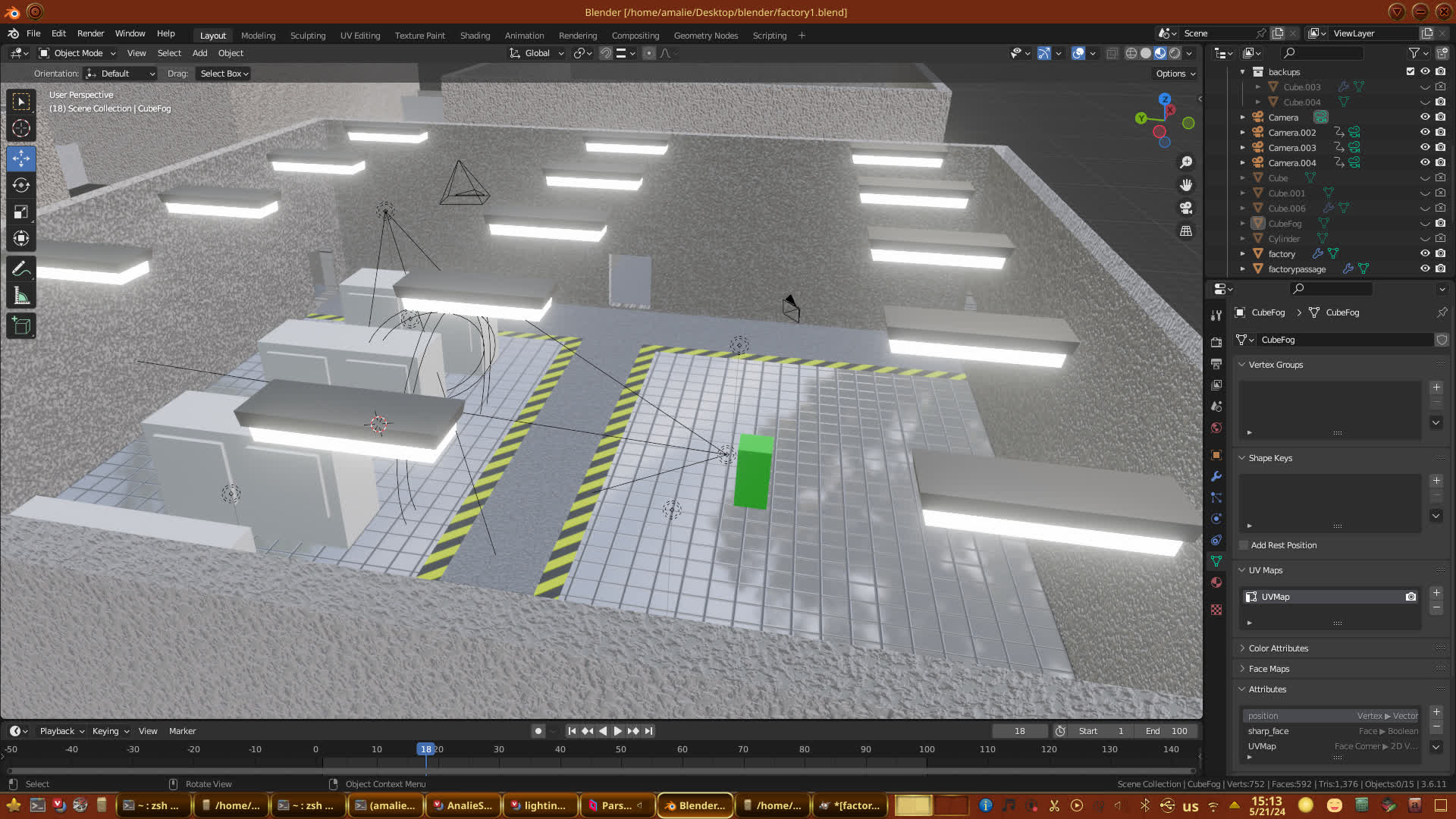The width and height of the screenshot is (1456, 819).
Task: Select the Add Cube tool
Action: [x=21, y=326]
